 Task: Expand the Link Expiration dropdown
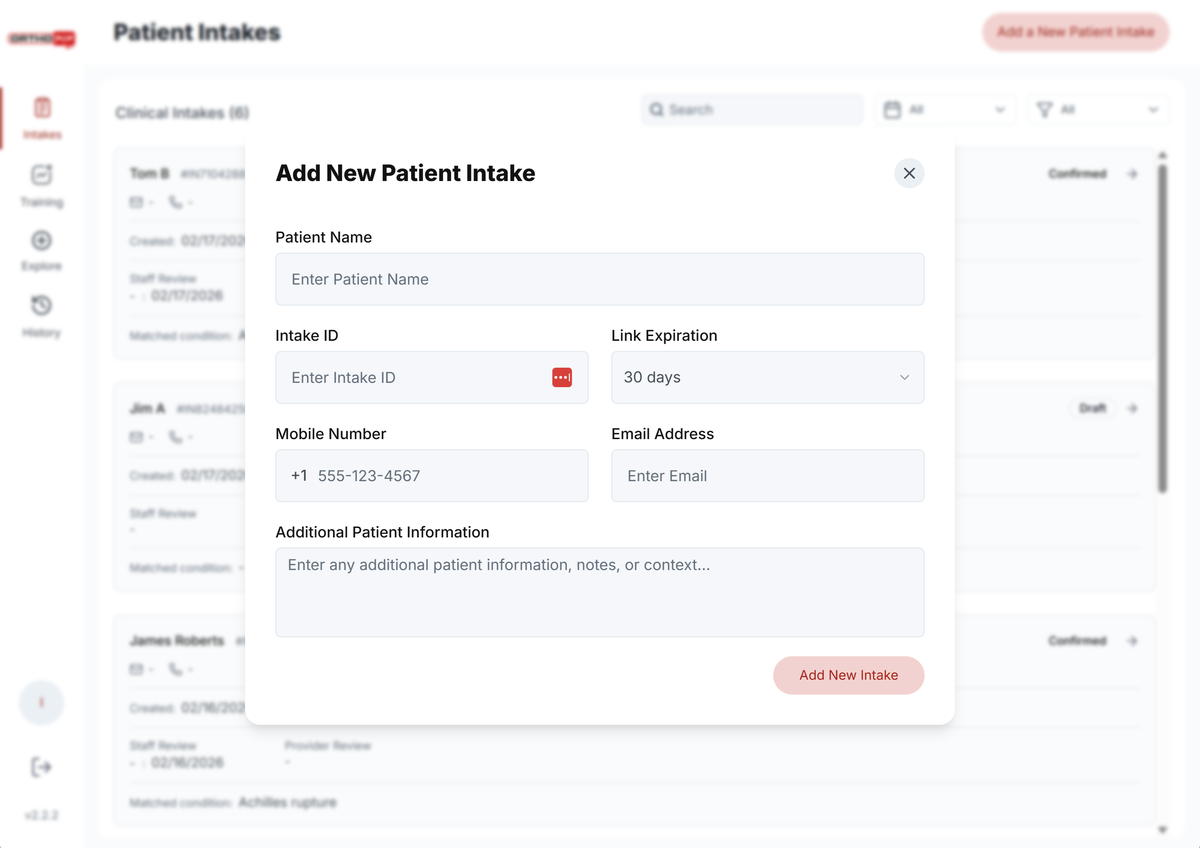coord(767,377)
